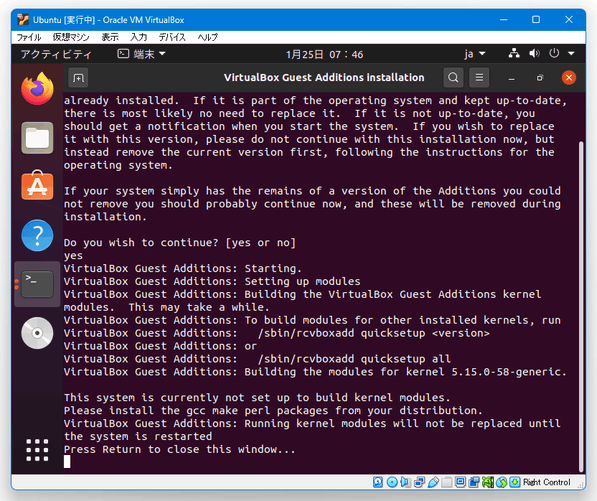Close the Guest Additions installation terminal
This screenshot has width=597, height=501.
pos(568,78)
